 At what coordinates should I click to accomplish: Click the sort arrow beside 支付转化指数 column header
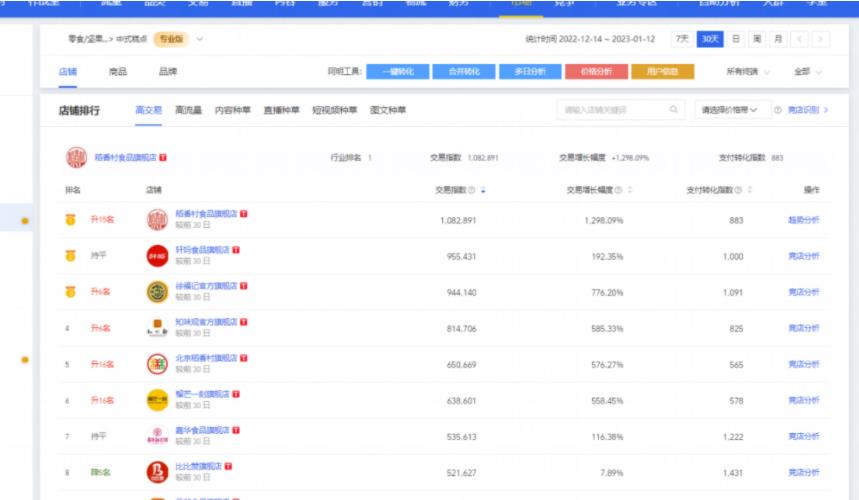(749, 190)
